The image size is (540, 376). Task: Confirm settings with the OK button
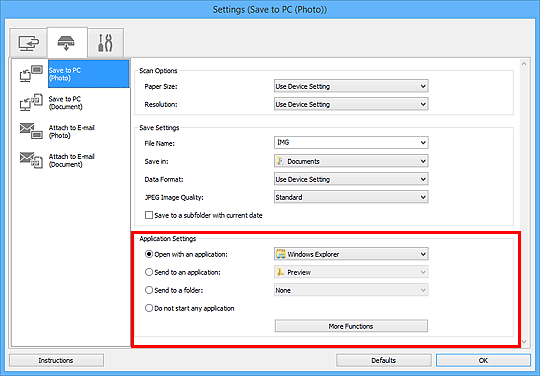483,360
